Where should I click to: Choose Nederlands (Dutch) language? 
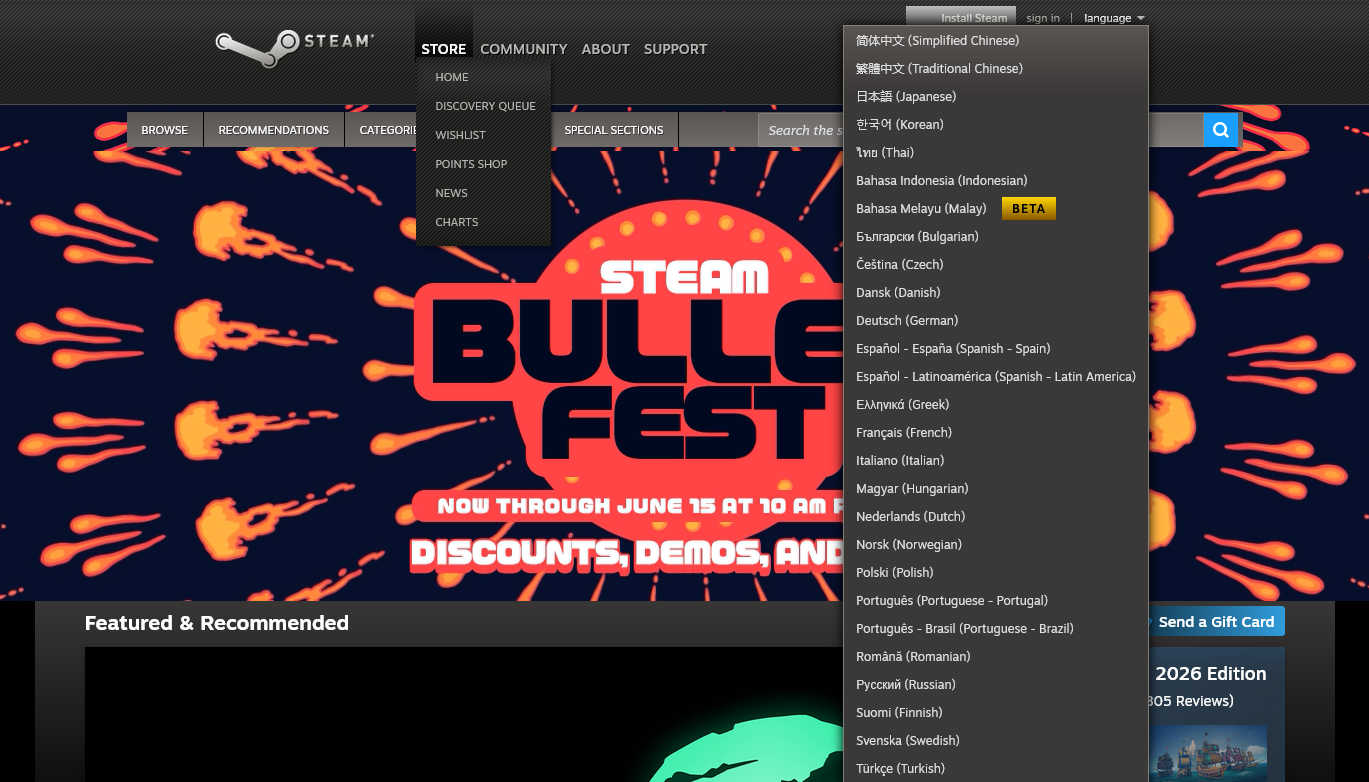996,517
